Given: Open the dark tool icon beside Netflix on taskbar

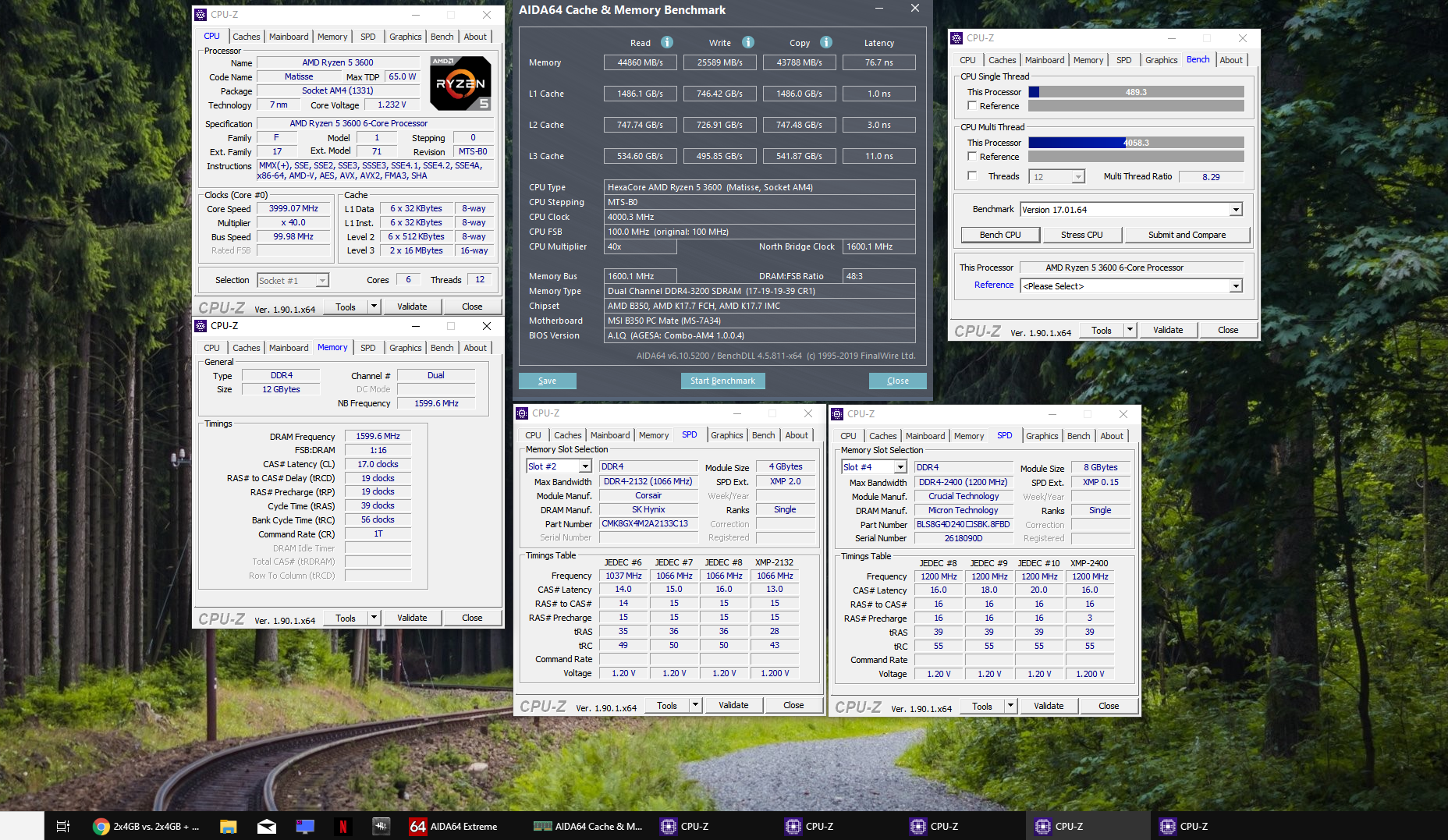Looking at the screenshot, I should pos(381,826).
